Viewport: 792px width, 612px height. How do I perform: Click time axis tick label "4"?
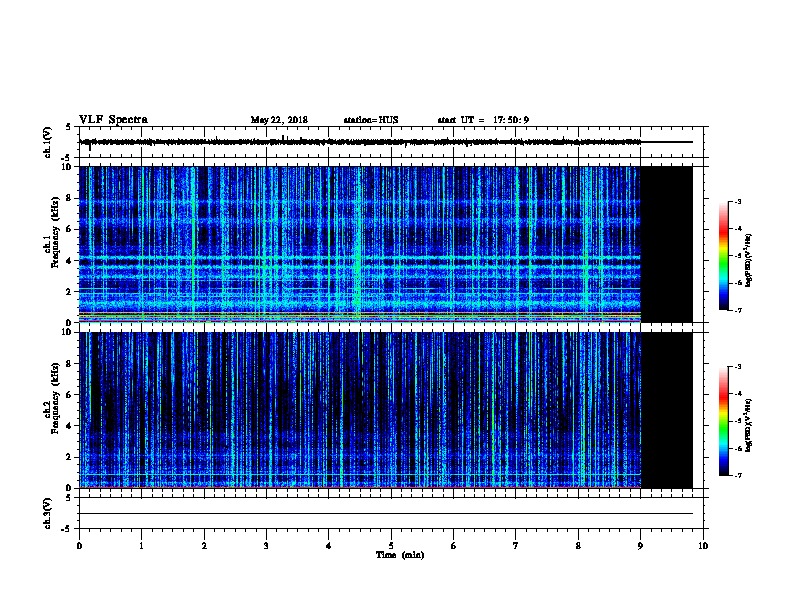tap(328, 546)
